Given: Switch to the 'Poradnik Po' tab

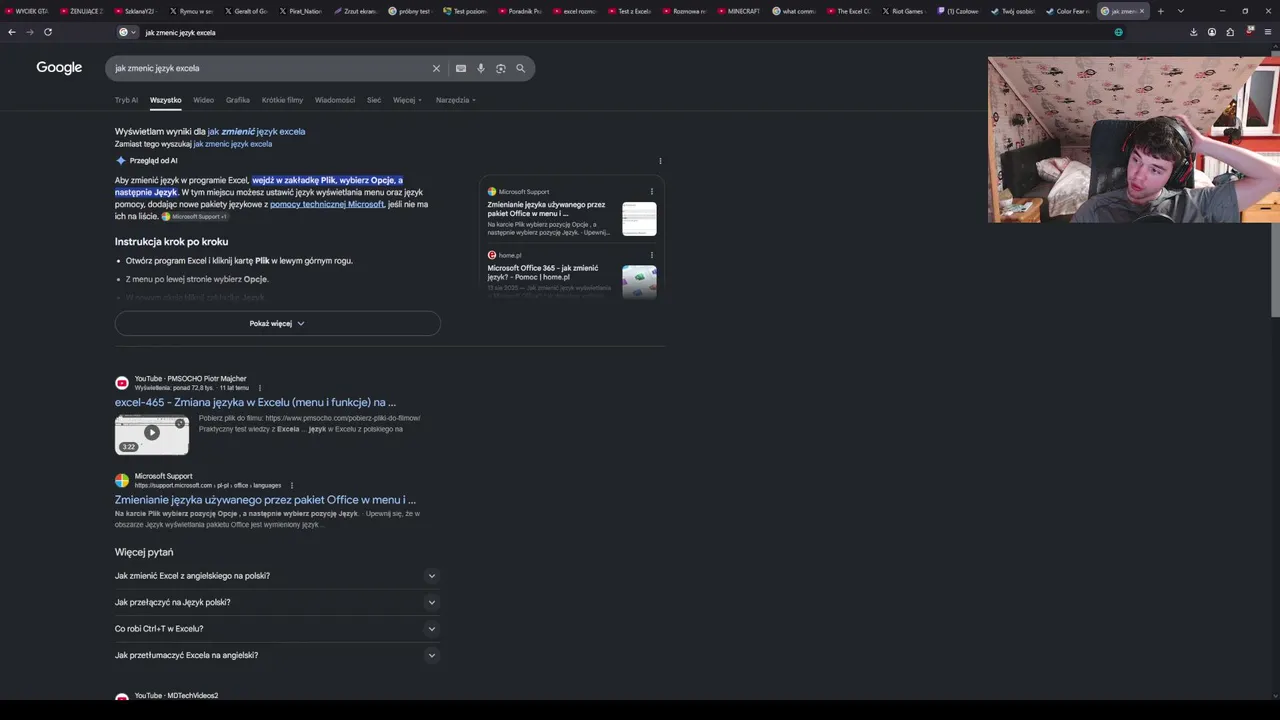Looking at the screenshot, I should (519, 11).
